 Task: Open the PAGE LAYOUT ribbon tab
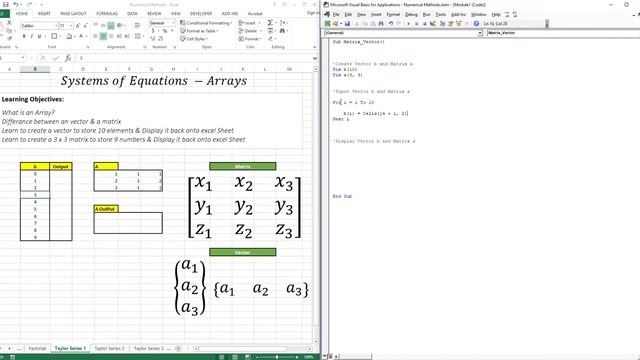coord(73,13)
